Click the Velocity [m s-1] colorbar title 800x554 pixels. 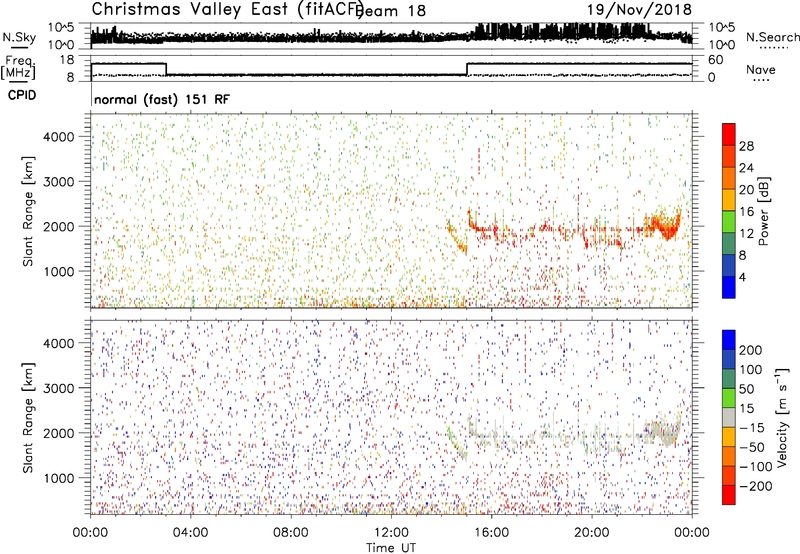click(x=782, y=417)
